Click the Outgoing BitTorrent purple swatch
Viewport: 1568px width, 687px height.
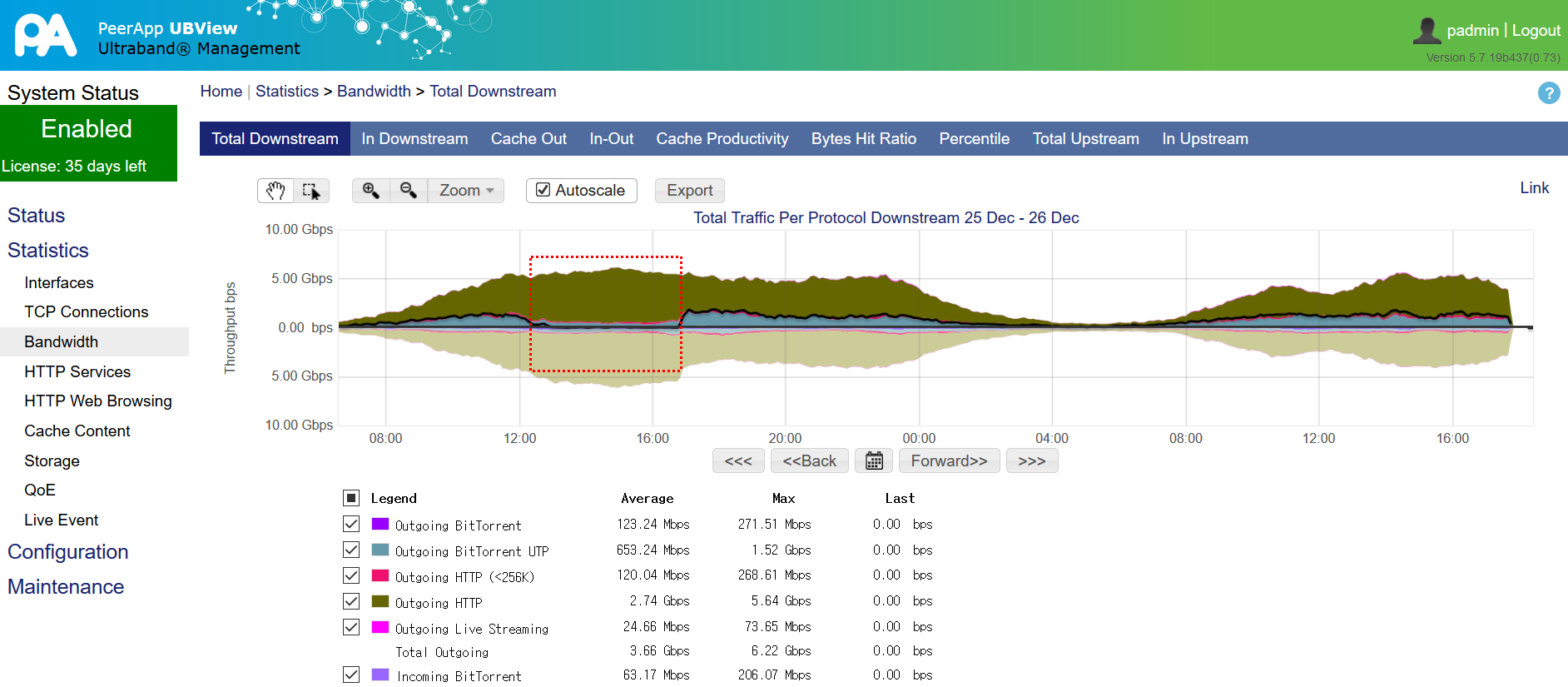tap(380, 524)
